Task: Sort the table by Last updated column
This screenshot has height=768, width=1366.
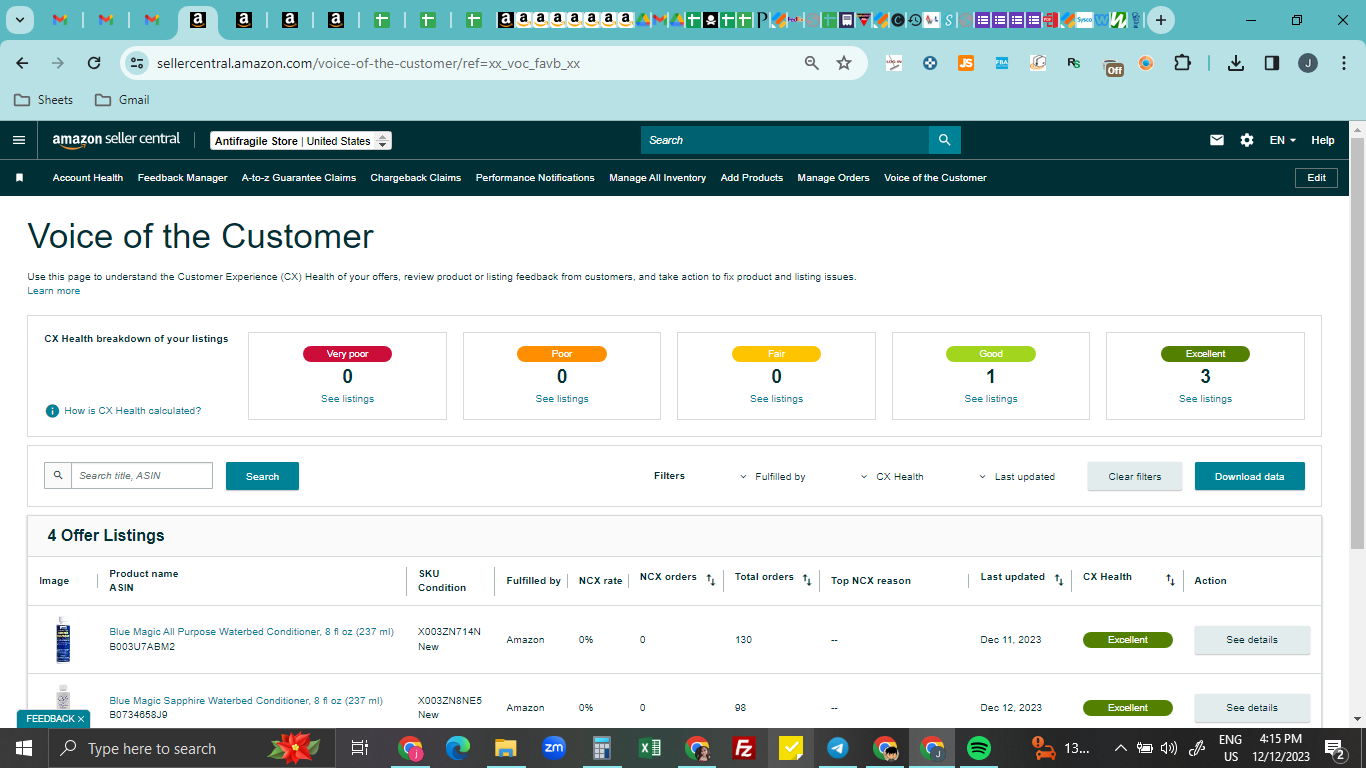Action: [x=1059, y=579]
